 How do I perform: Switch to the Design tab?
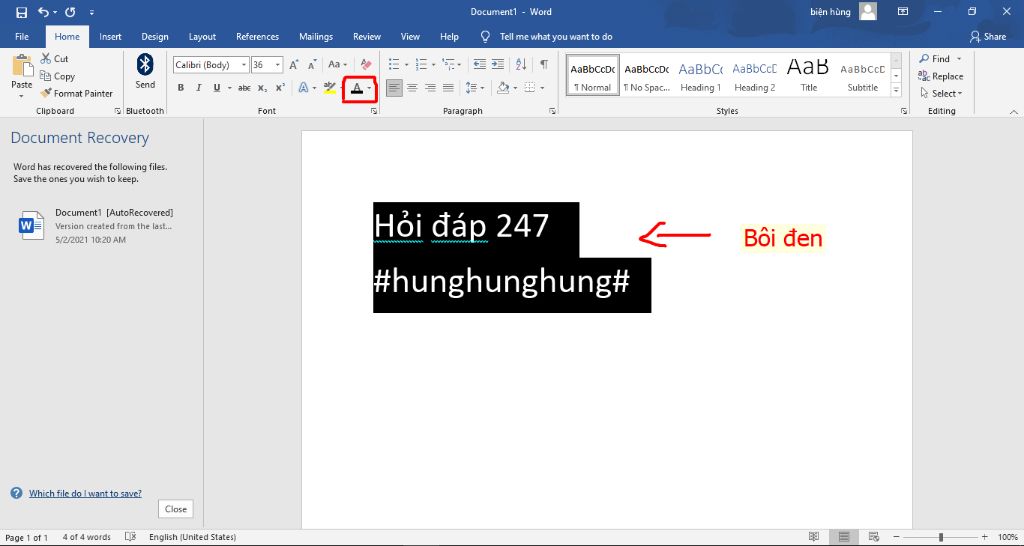point(155,37)
